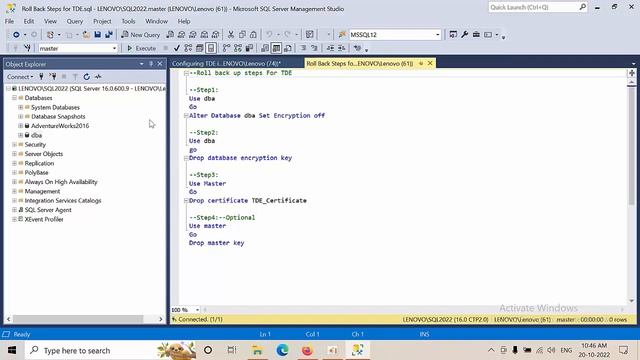Click the Save All icon
The image size is (640, 360).
click(109, 35)
